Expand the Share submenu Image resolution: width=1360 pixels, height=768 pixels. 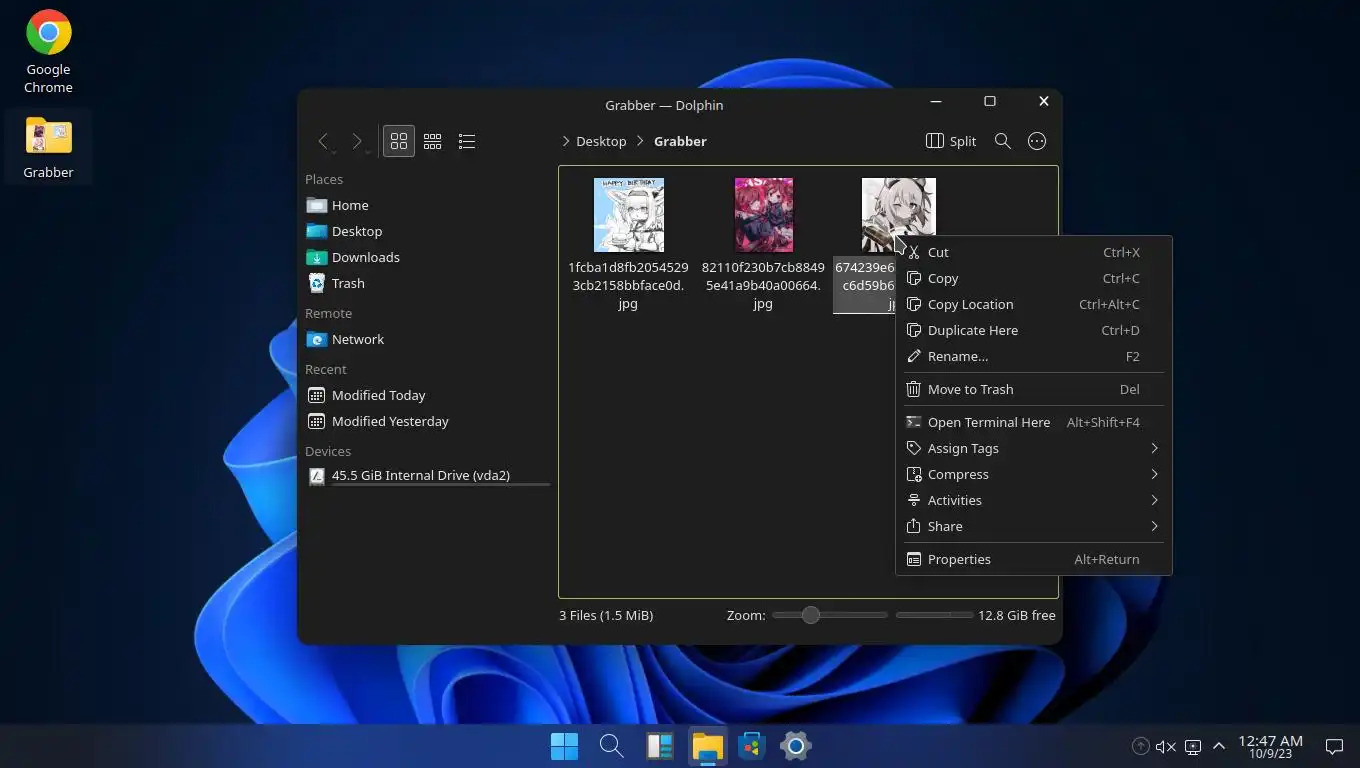coord(1033,526)
